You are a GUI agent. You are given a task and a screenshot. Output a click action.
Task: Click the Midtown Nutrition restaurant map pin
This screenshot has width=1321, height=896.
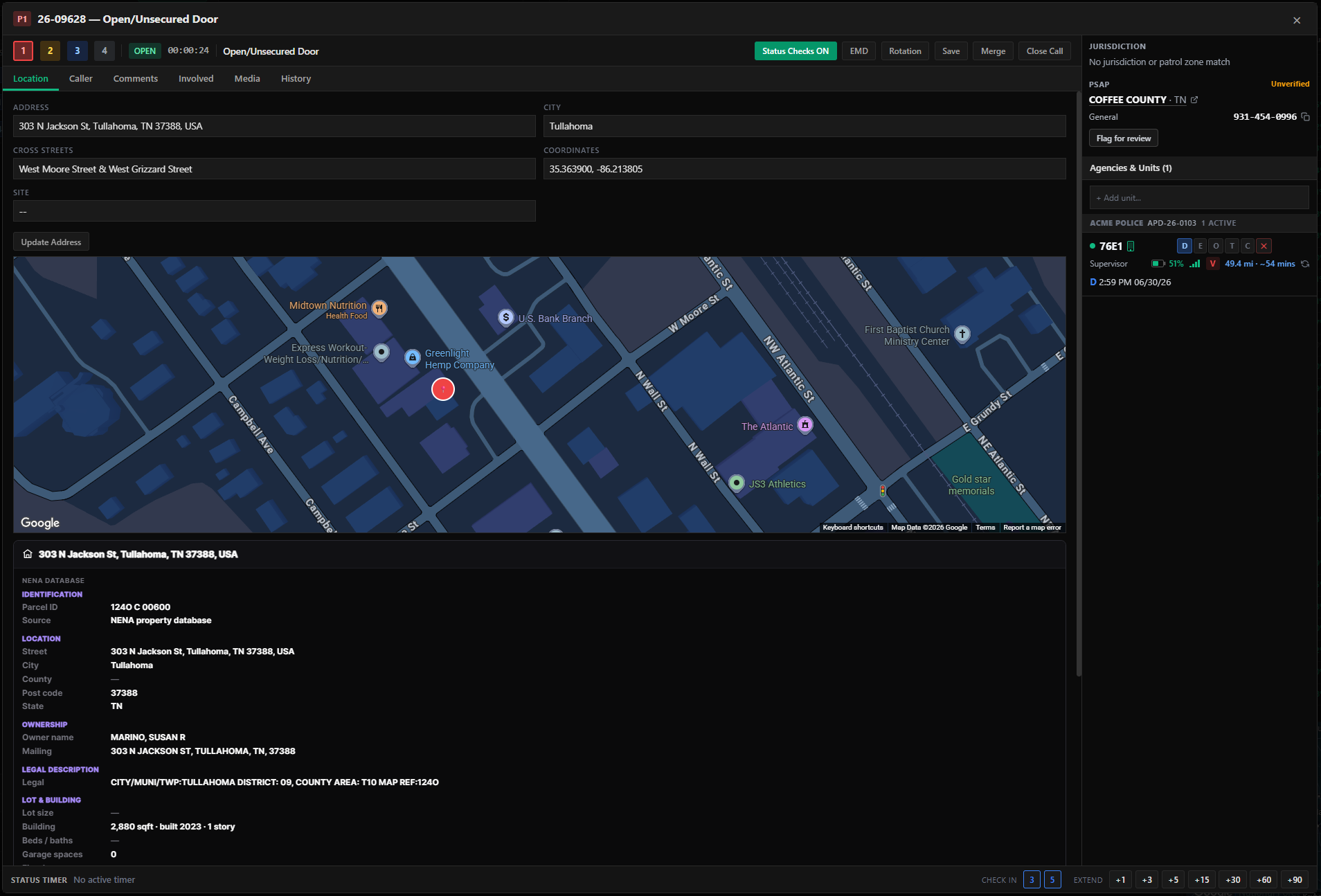[379, 308]
